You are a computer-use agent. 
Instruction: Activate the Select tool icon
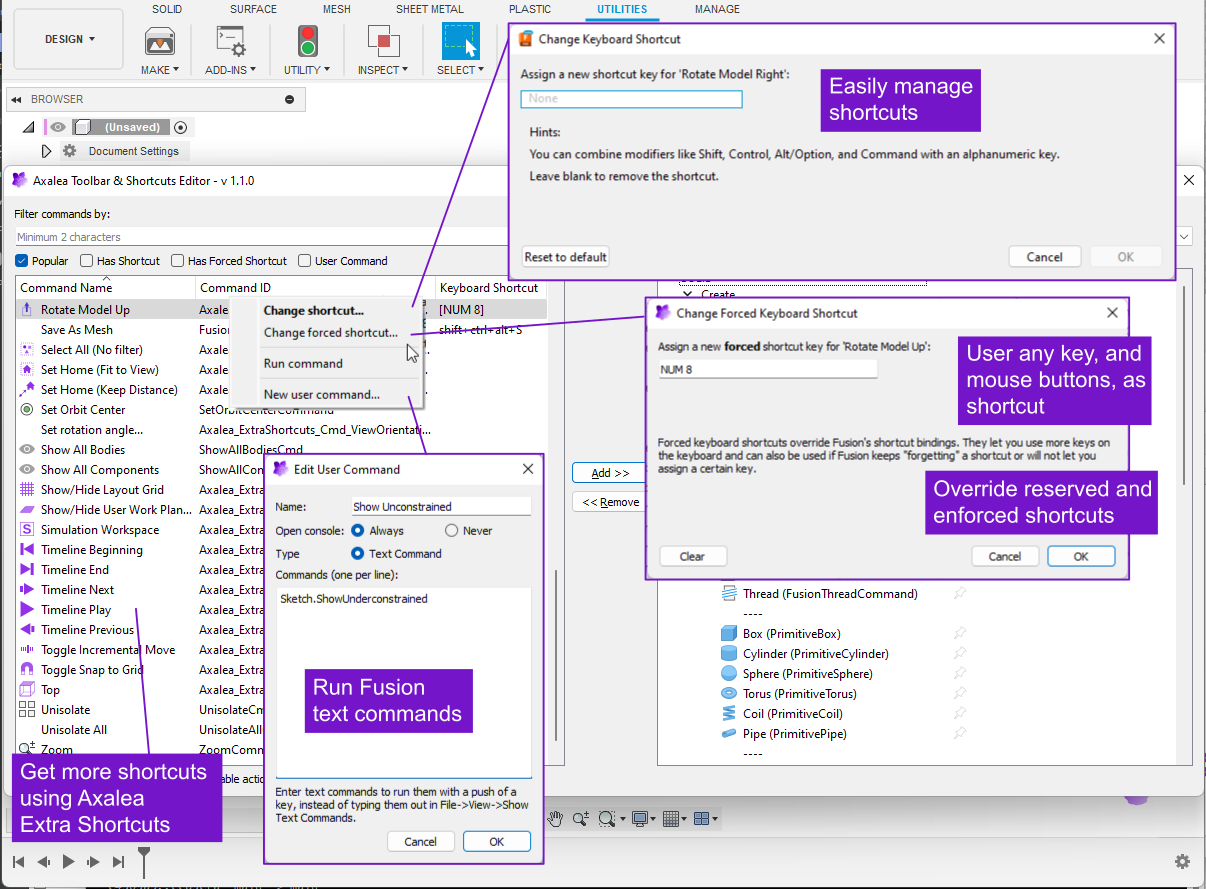461,41
